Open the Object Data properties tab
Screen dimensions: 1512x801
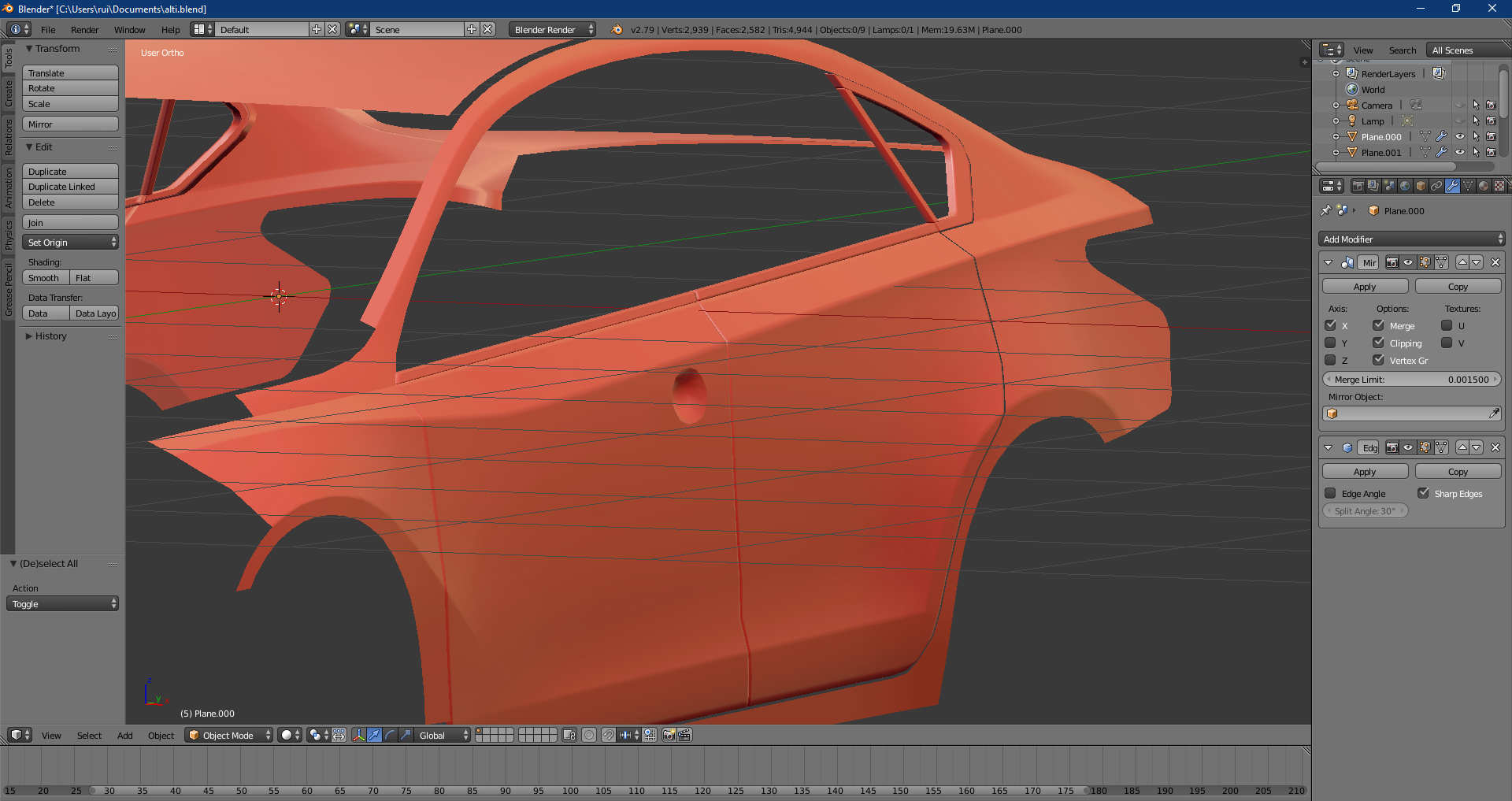click(1468, 186)
